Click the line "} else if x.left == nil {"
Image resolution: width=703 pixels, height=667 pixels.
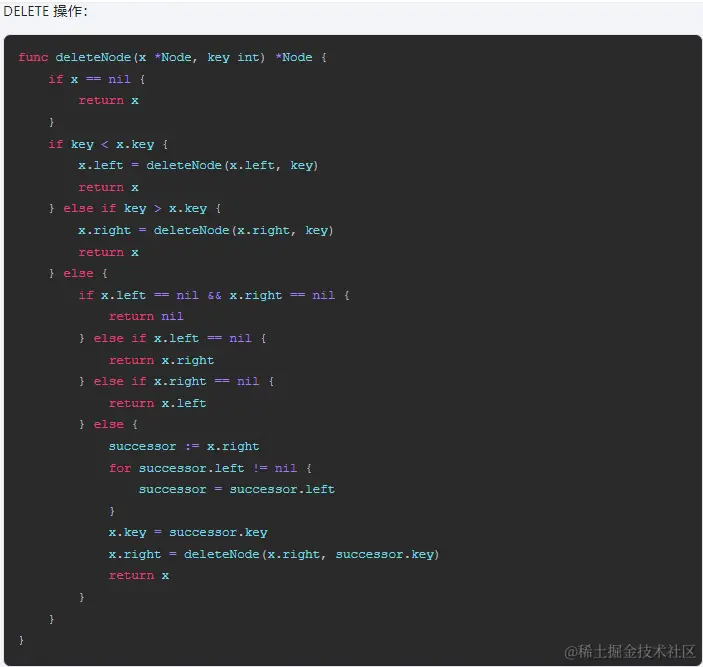pos(173,338)
